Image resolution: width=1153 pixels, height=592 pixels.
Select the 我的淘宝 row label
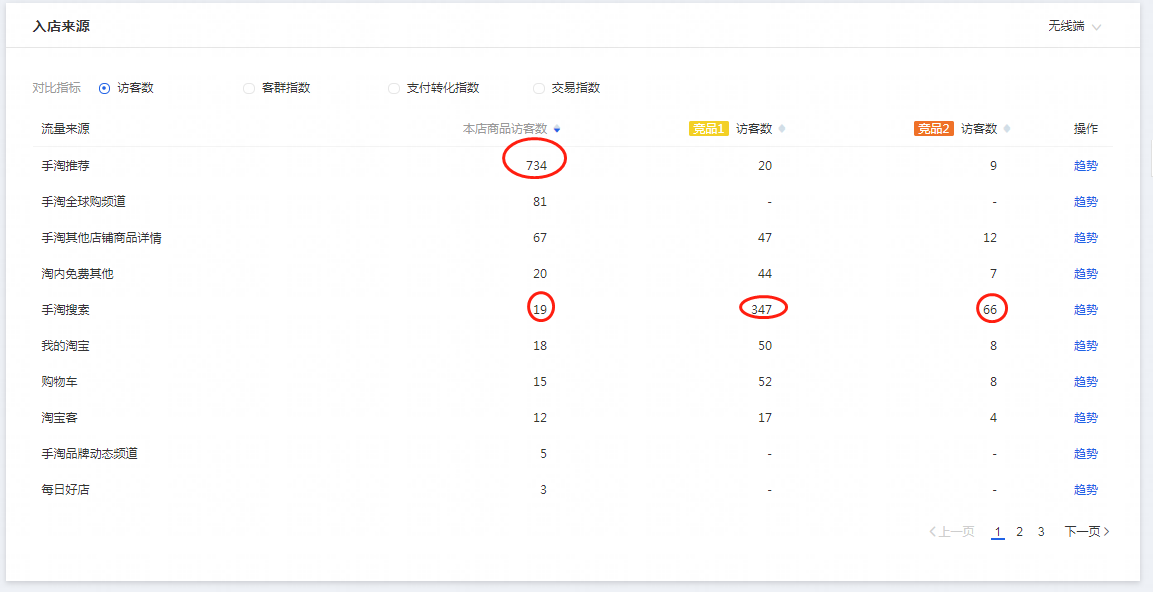pos(65,346)
